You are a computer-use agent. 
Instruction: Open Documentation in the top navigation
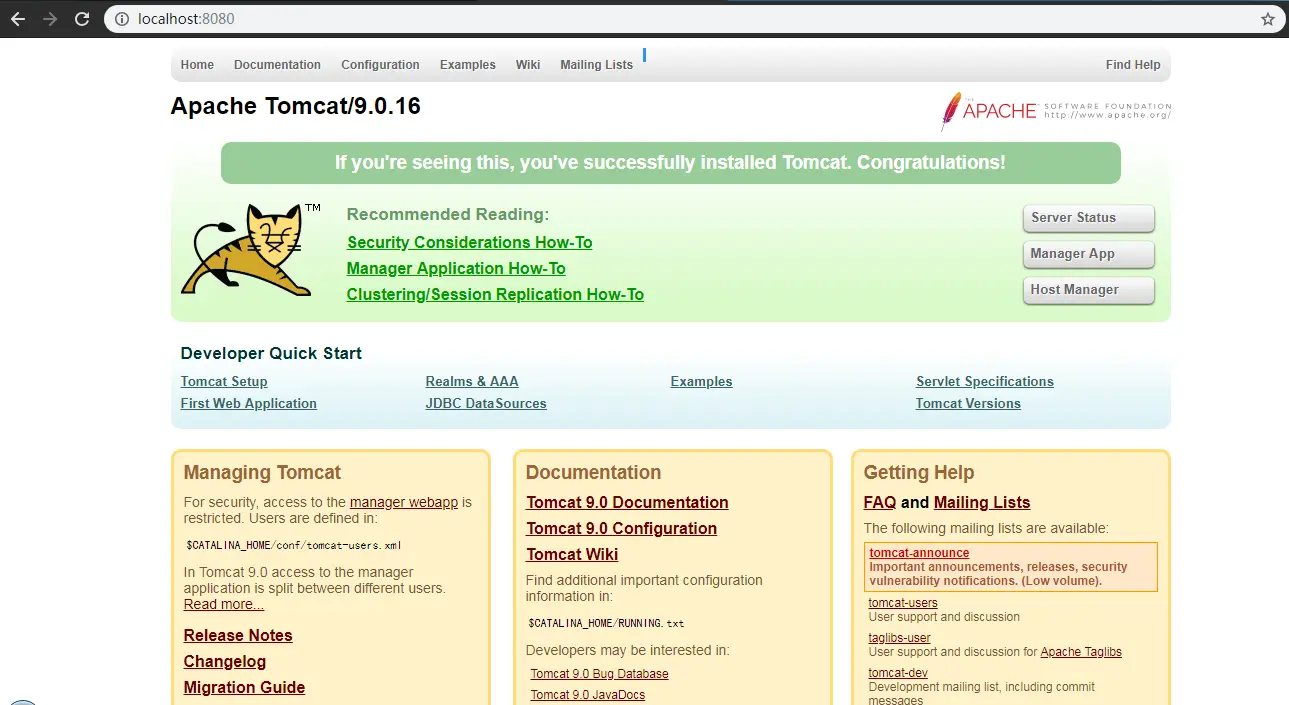277,65
